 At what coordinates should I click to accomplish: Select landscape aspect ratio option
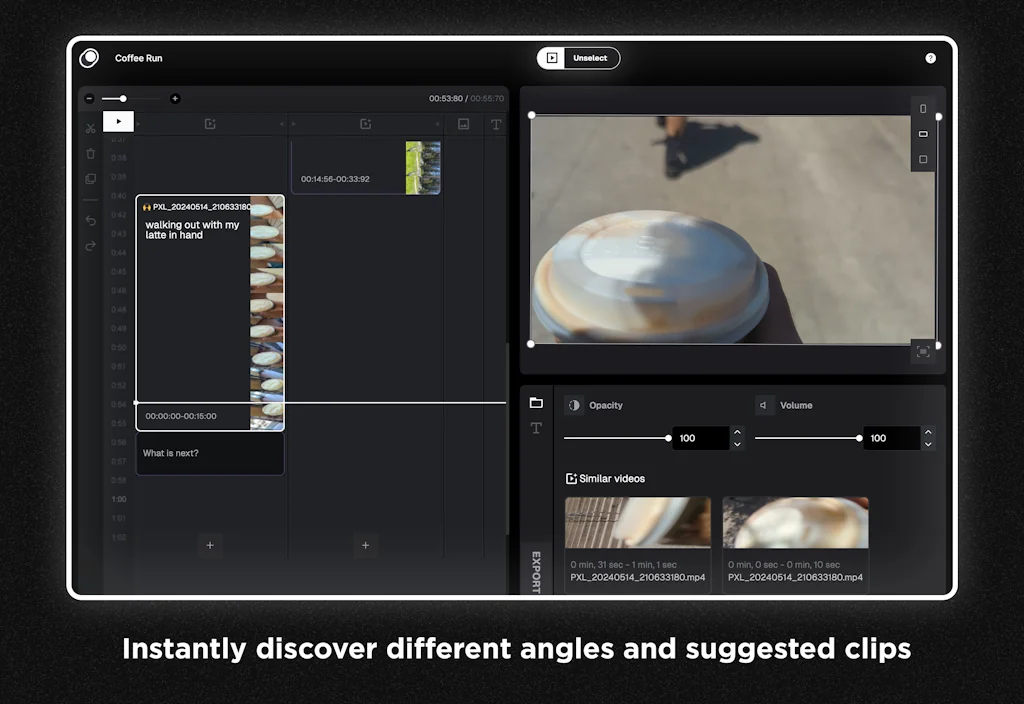tap(922, 134)
